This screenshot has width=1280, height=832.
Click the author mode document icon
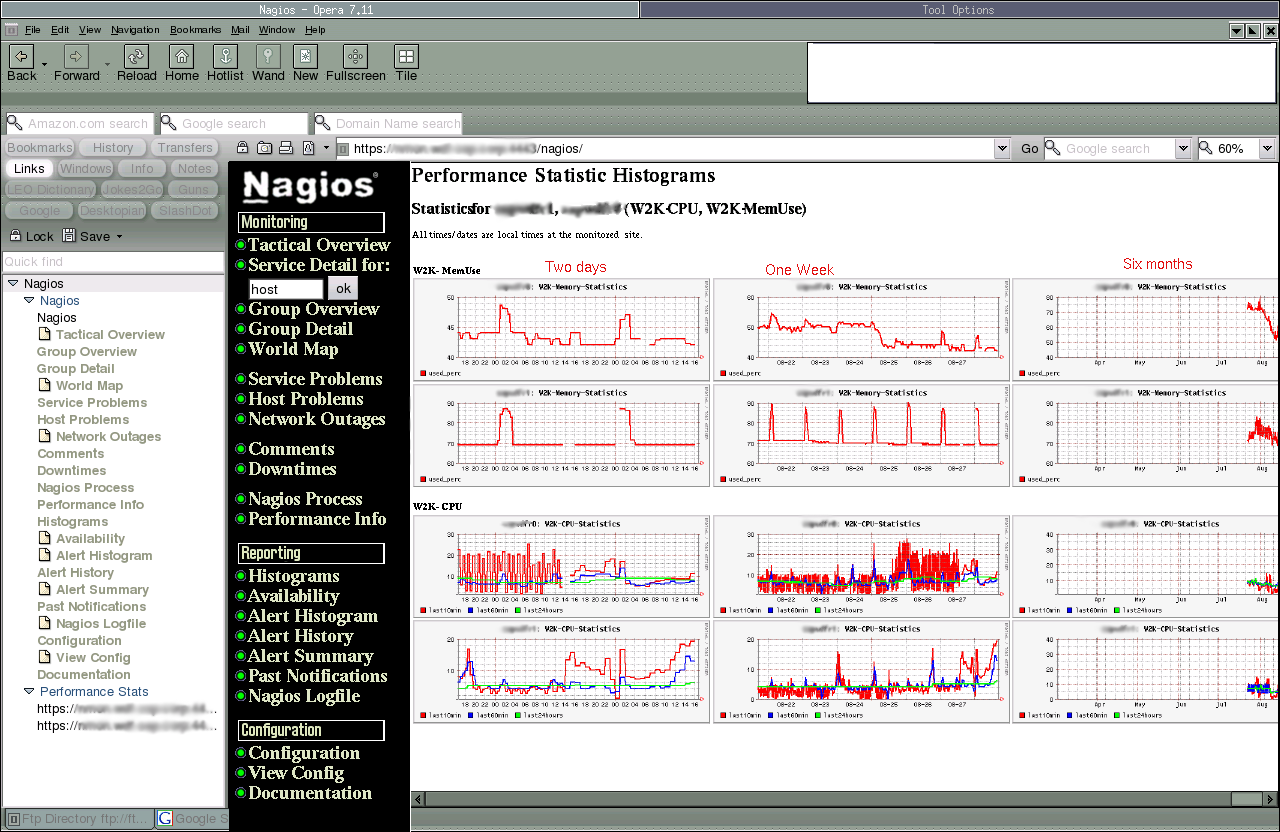308,148
